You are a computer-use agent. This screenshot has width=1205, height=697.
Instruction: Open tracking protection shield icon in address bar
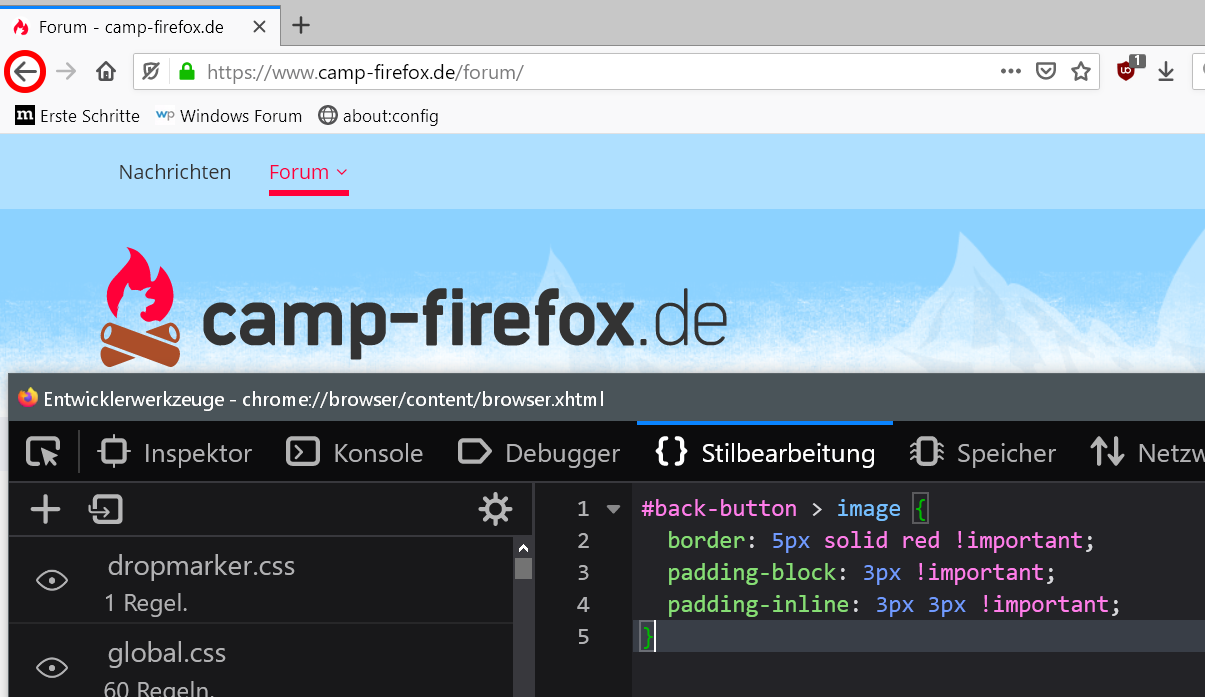tap(151, 71)
